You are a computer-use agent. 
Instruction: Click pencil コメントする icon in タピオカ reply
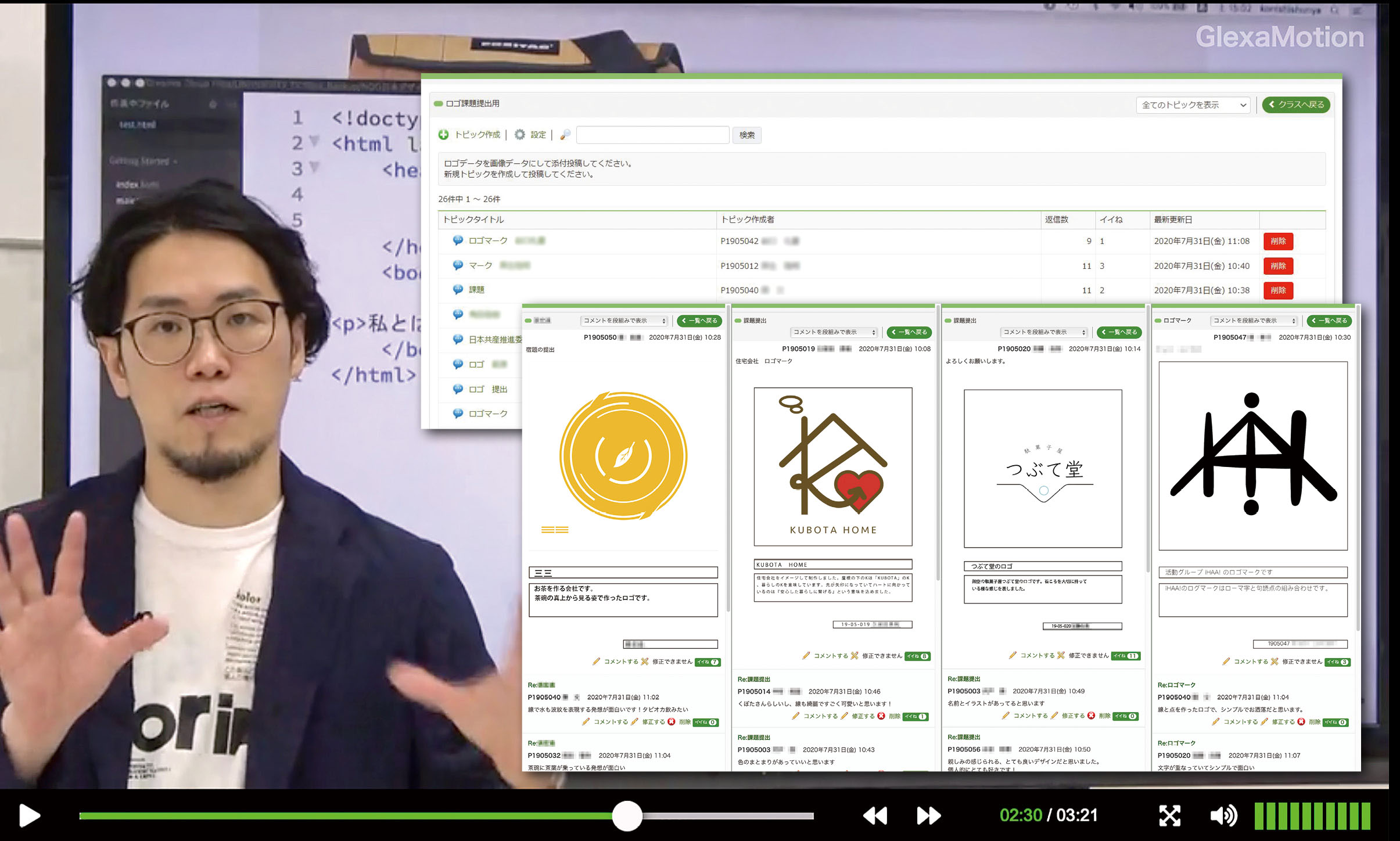click(586, 722)
